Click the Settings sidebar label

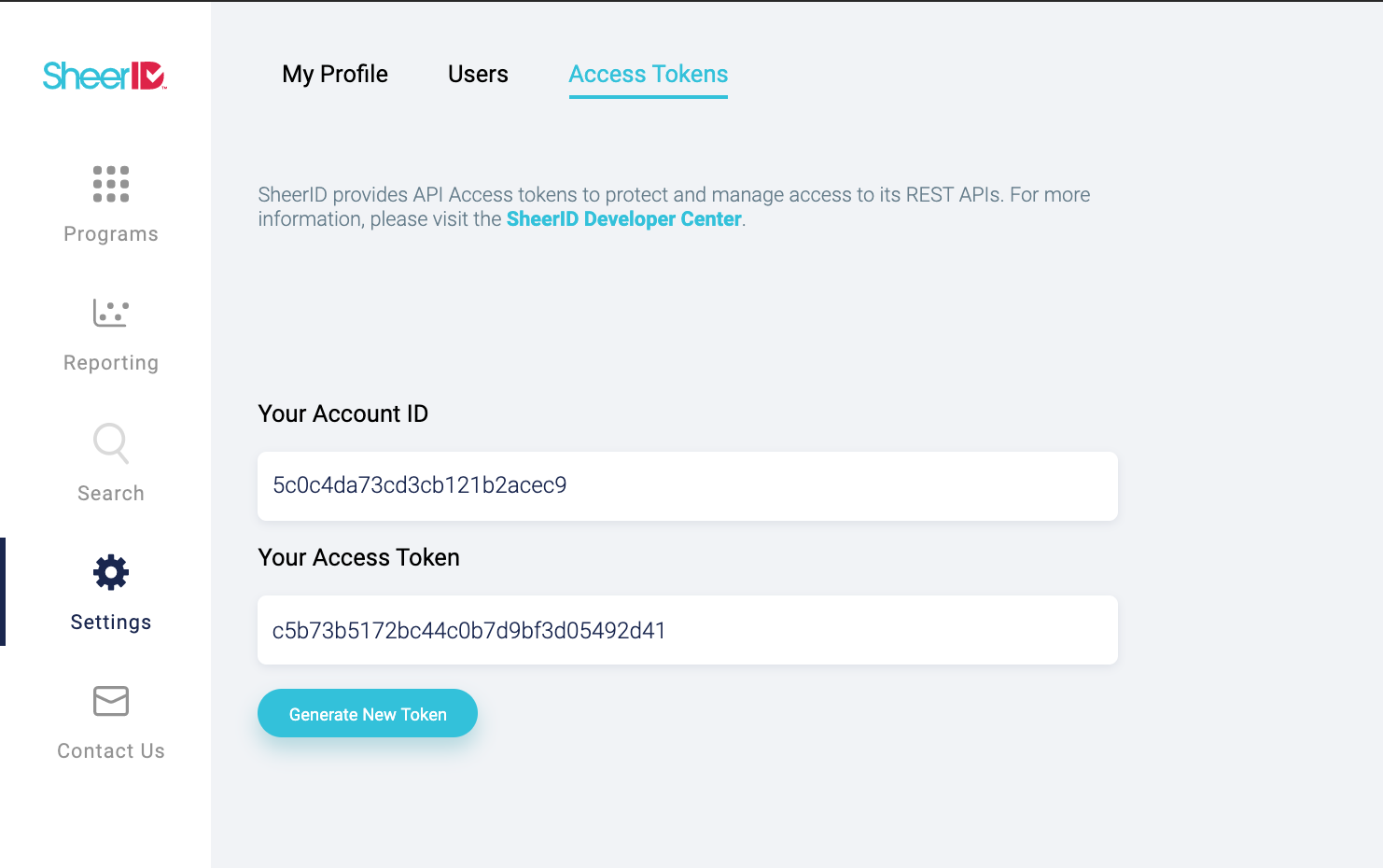point(111,623)
